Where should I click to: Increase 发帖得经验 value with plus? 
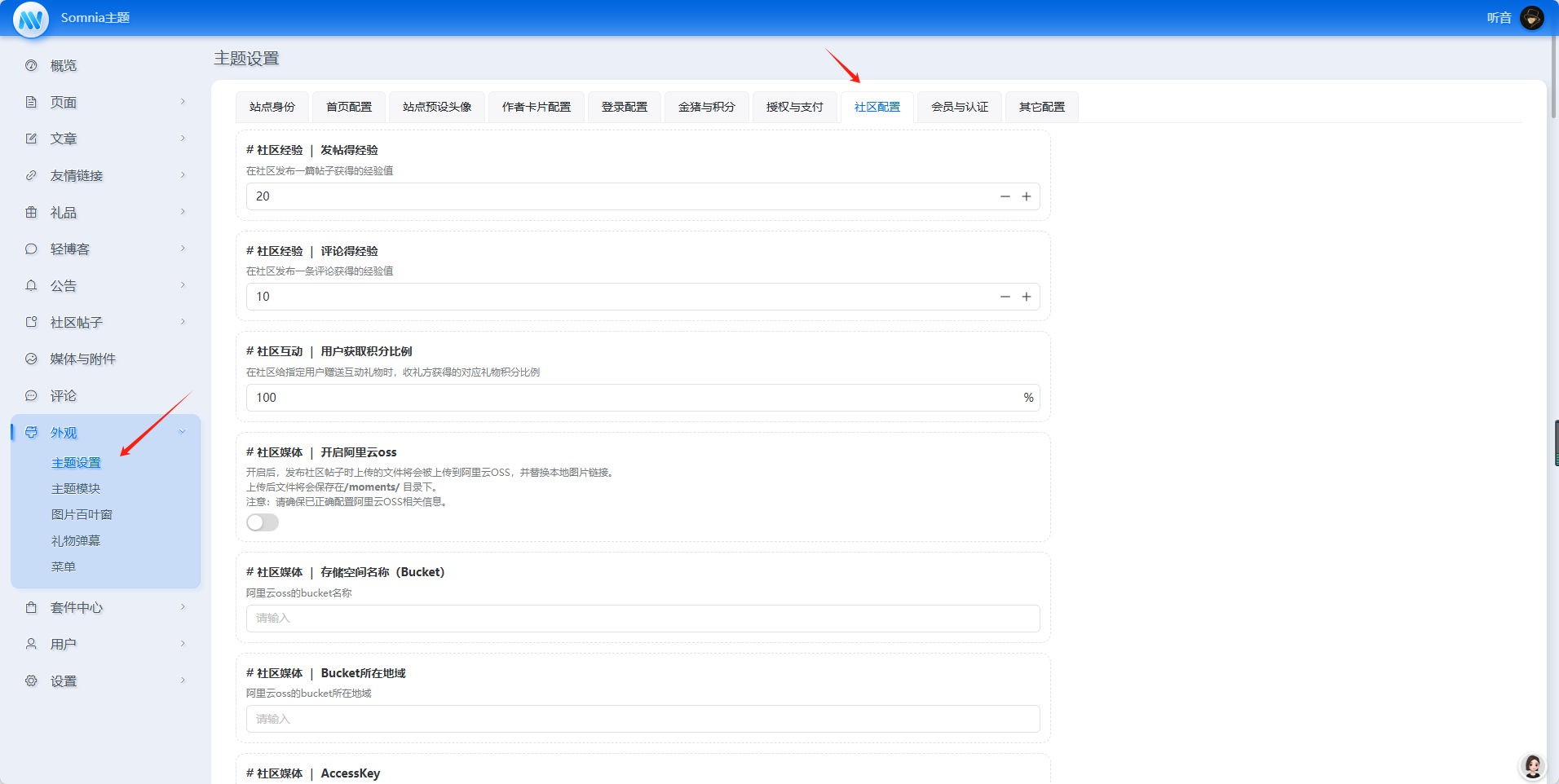pyautogui.click(x=1027, y=196)
